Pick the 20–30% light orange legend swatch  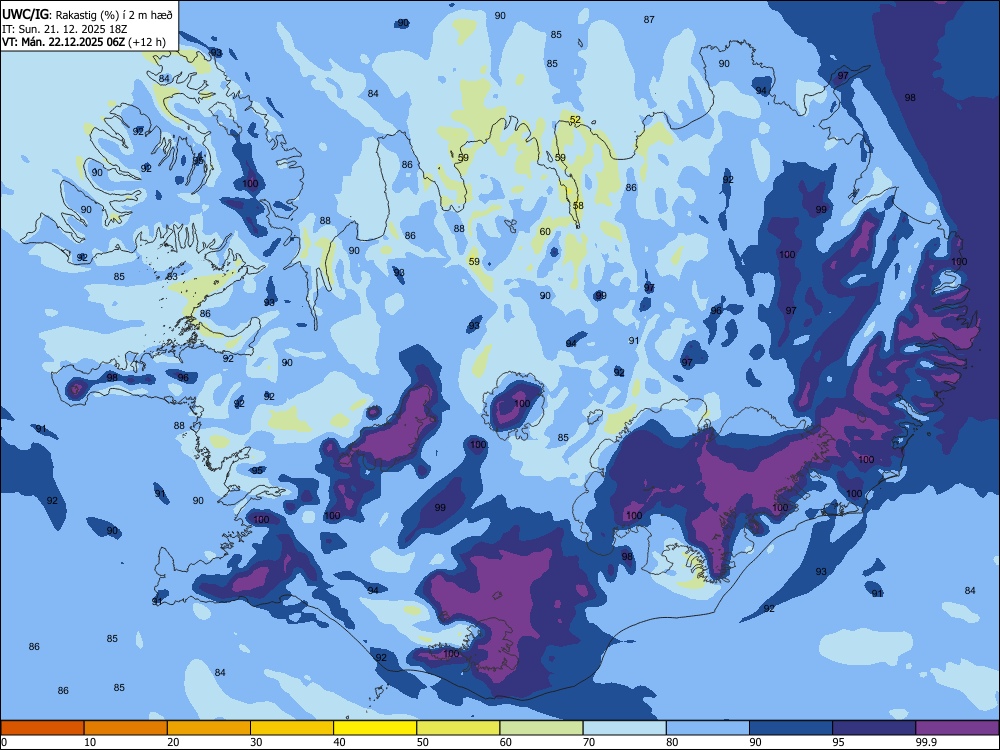[209, 728]
